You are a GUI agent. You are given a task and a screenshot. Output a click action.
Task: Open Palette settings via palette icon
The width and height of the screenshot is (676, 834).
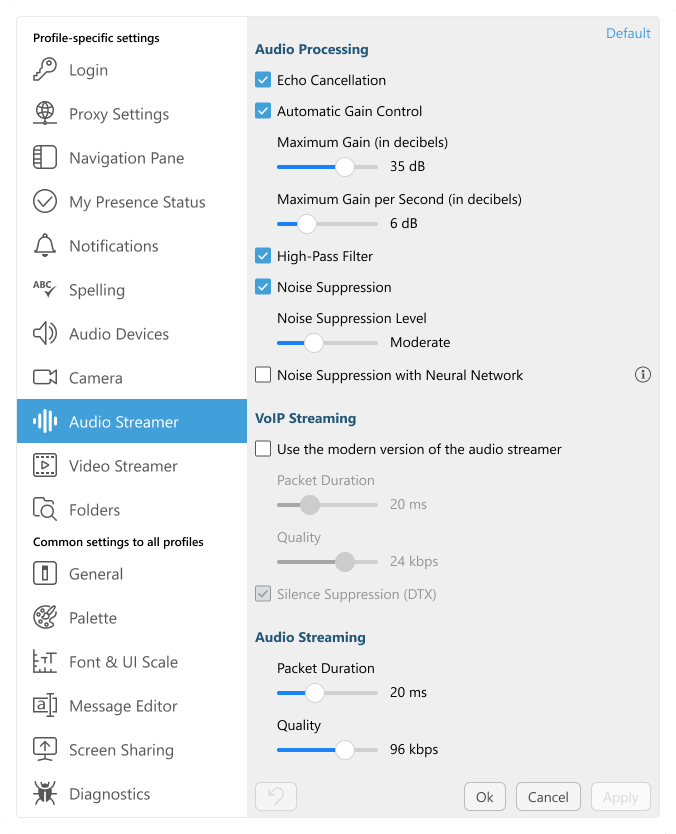pyautogui.click(x=45, y=618)
